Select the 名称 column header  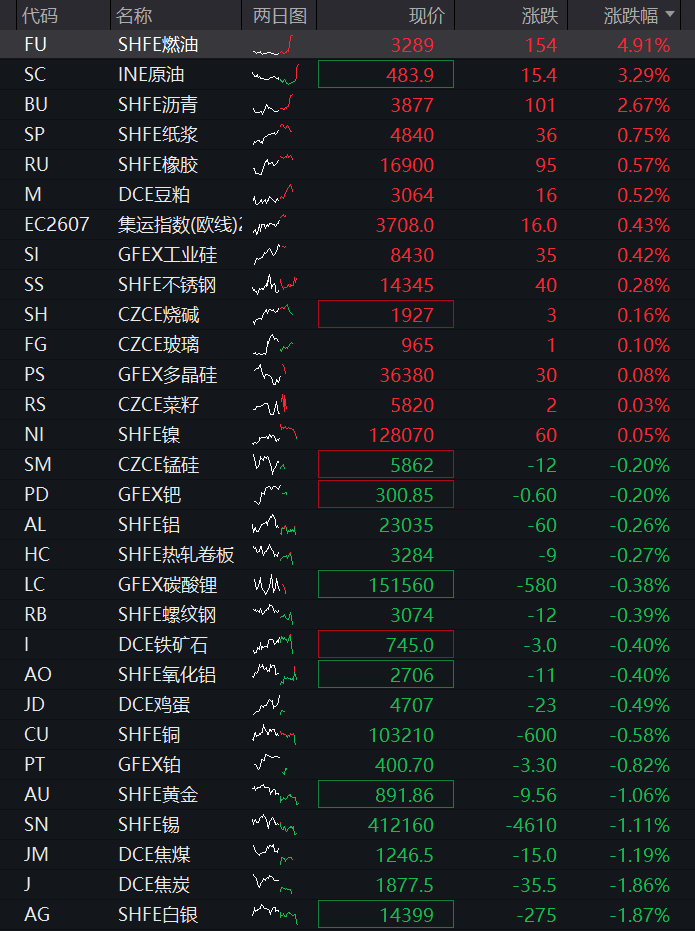point(134,15)
